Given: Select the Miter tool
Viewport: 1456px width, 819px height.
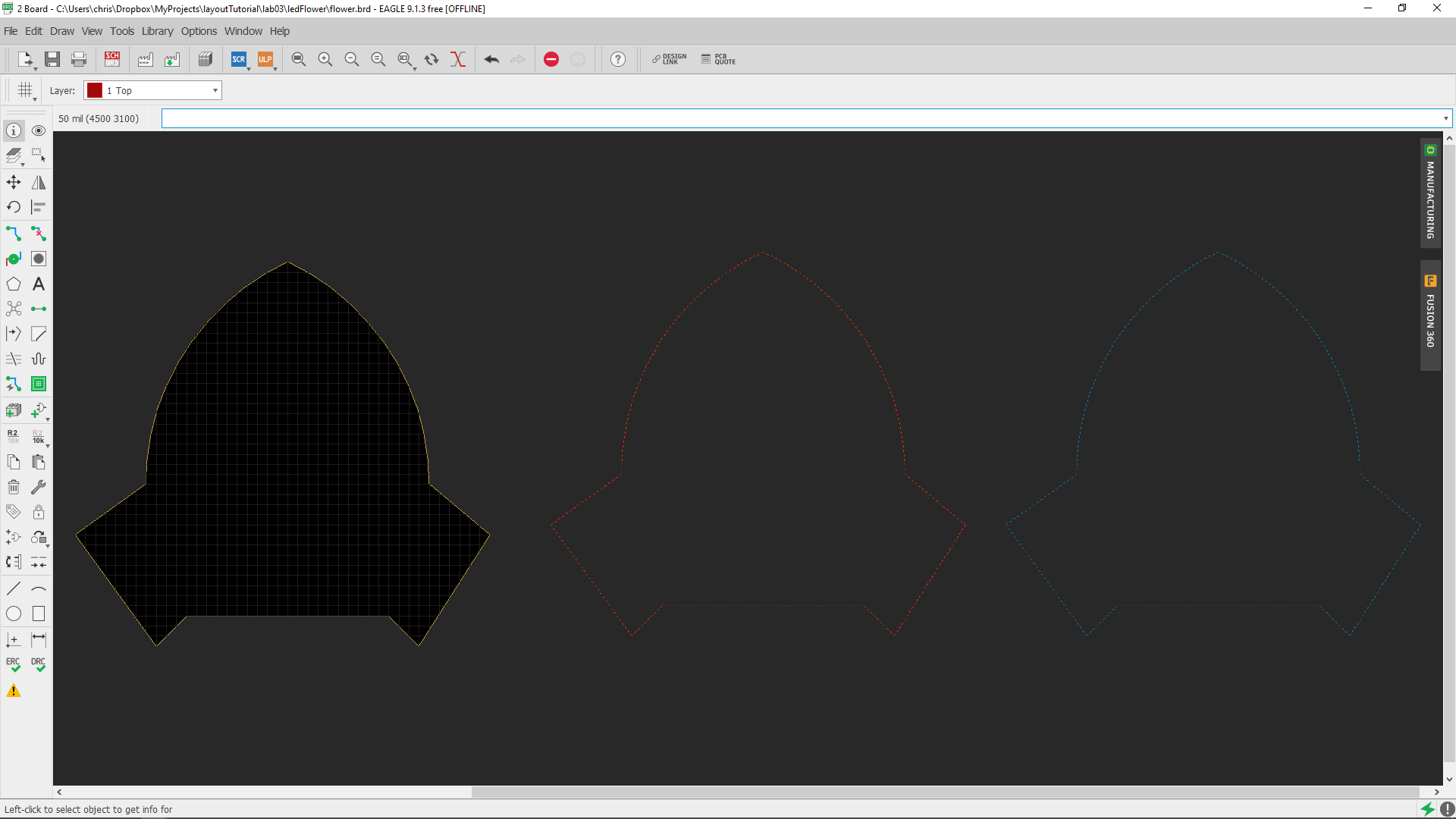Looking at the screenshot, I should (39, 334).
